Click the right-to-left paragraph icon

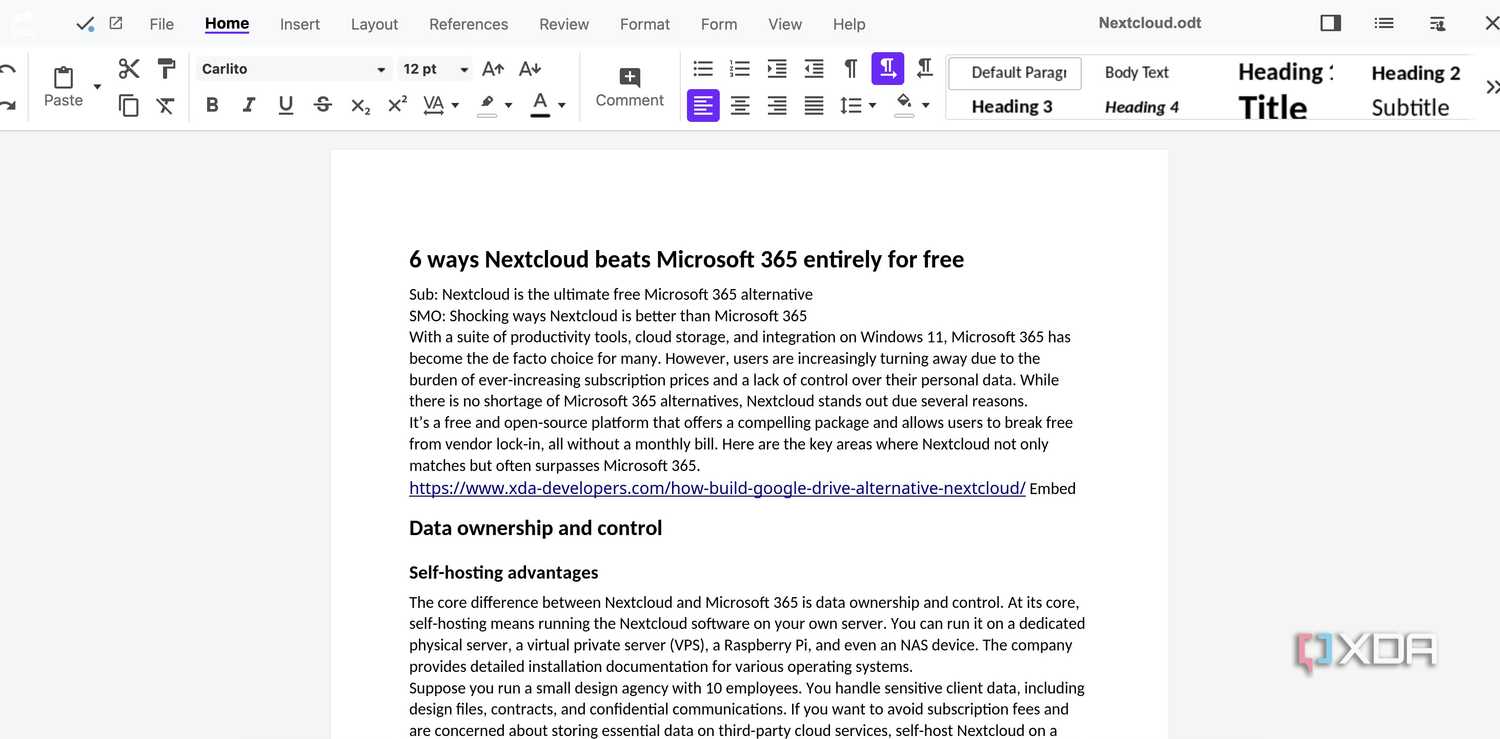925,68
